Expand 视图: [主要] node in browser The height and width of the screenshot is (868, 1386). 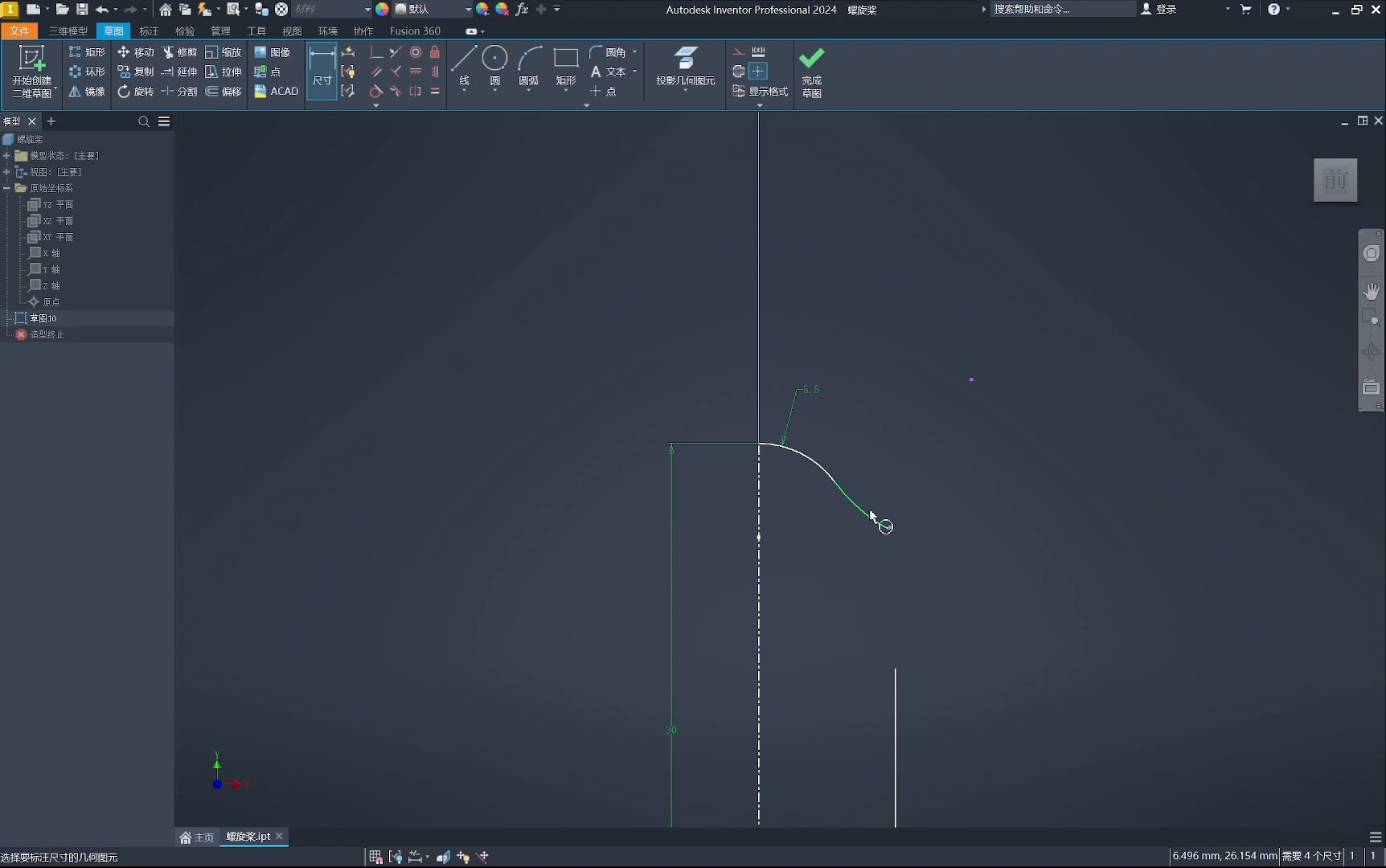[x=6, y=172]
